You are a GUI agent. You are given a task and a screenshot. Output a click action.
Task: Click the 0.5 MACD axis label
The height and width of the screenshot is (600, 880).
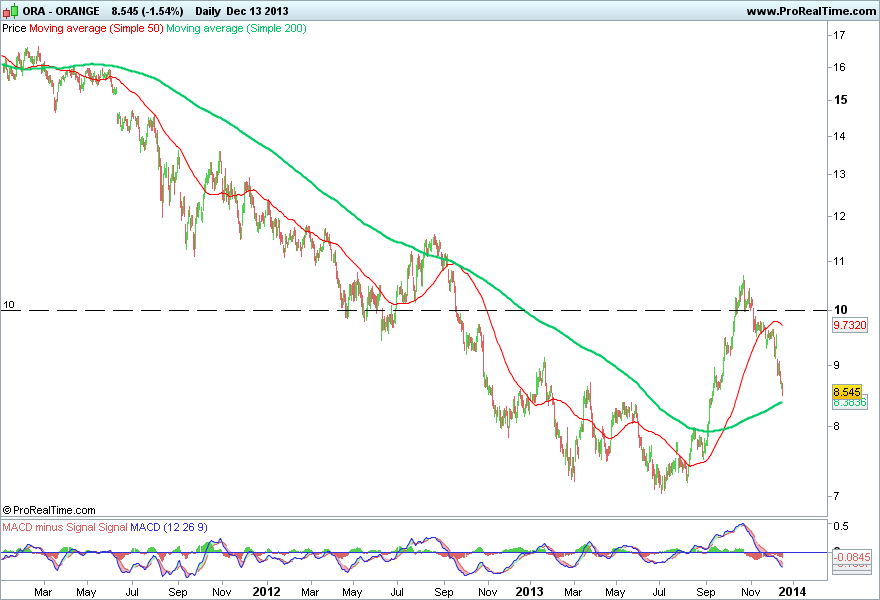click(x=841, y=526)
